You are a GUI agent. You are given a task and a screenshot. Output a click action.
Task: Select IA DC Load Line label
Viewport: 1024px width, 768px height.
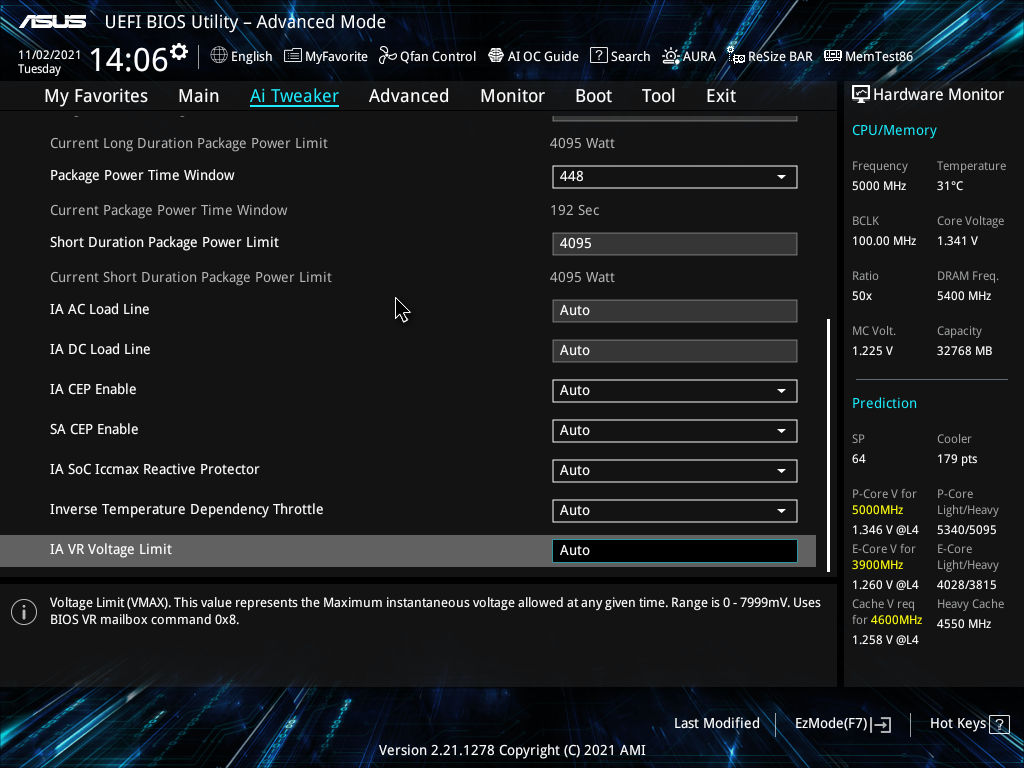pos(100,349)
